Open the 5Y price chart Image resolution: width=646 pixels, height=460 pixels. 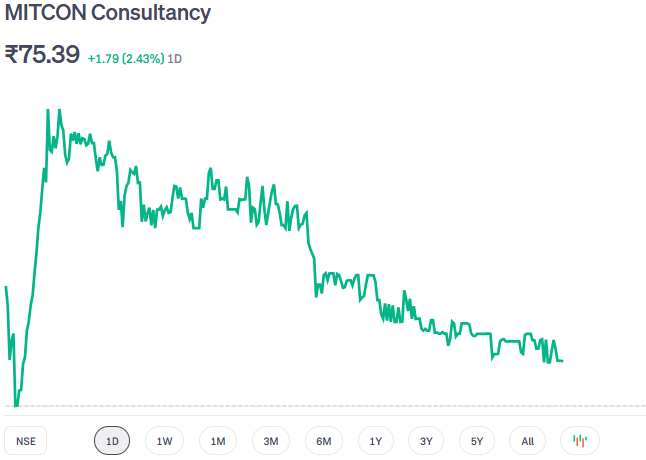(477, 440)
